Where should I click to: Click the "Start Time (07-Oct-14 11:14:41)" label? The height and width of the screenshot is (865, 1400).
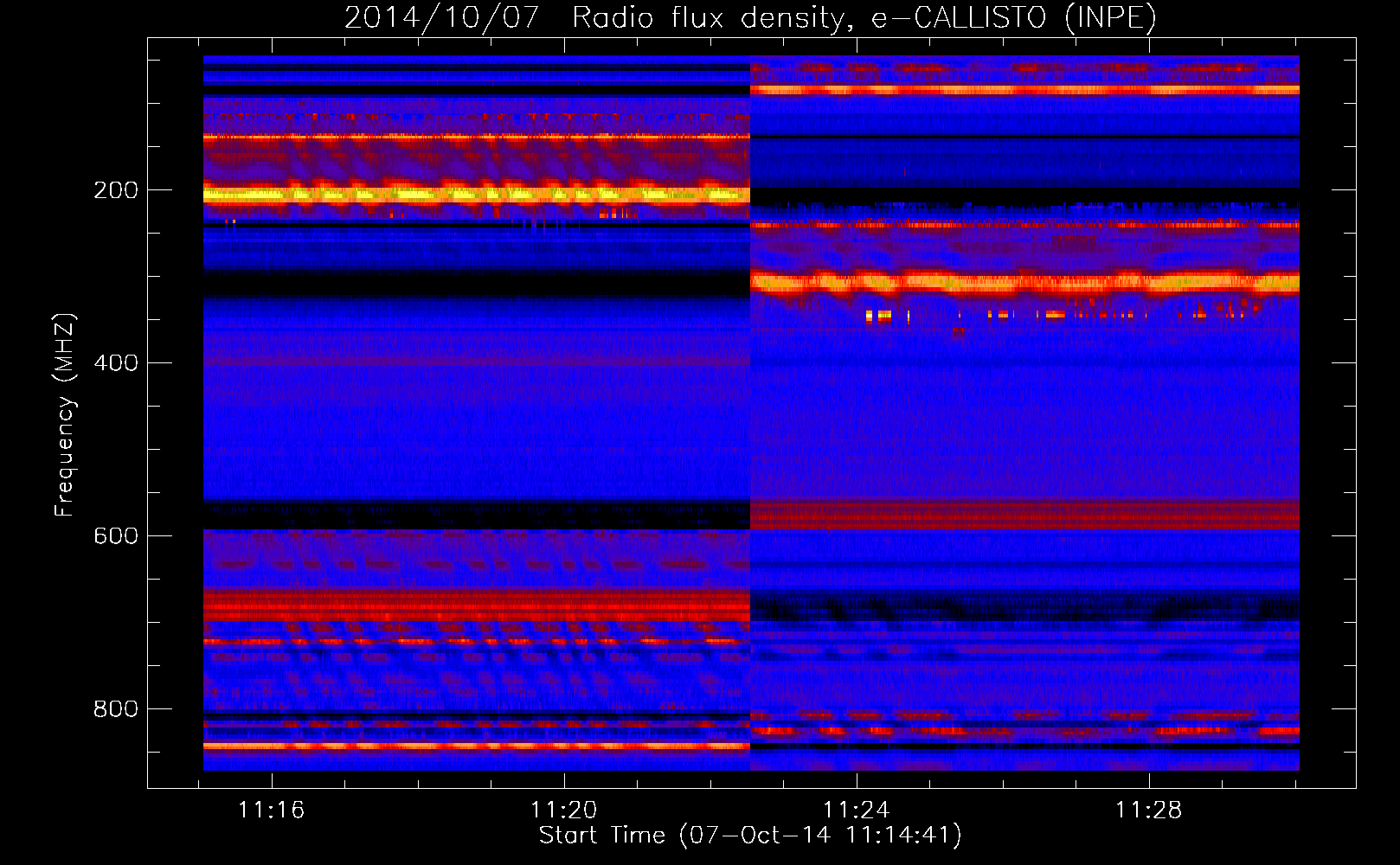(750, 835)
